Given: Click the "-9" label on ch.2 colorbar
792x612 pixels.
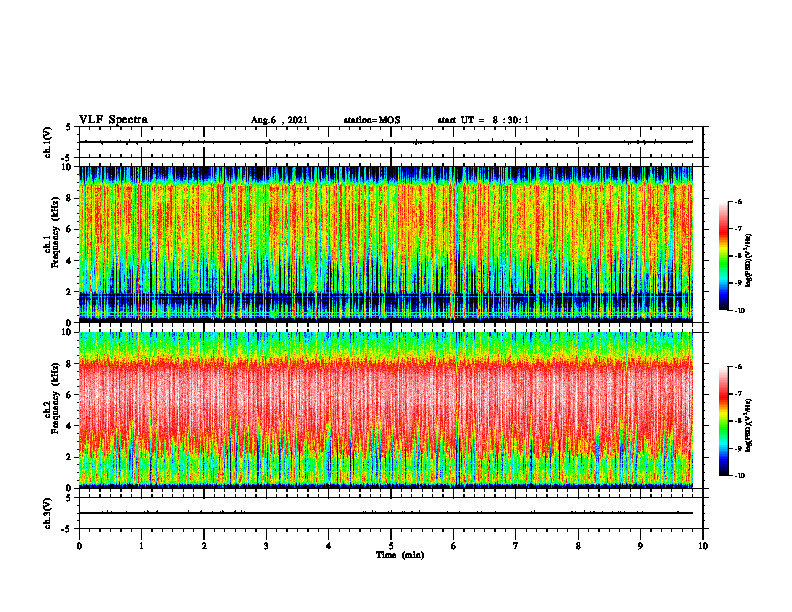Looking at the screenshot, I should click(x=739, y=448).
